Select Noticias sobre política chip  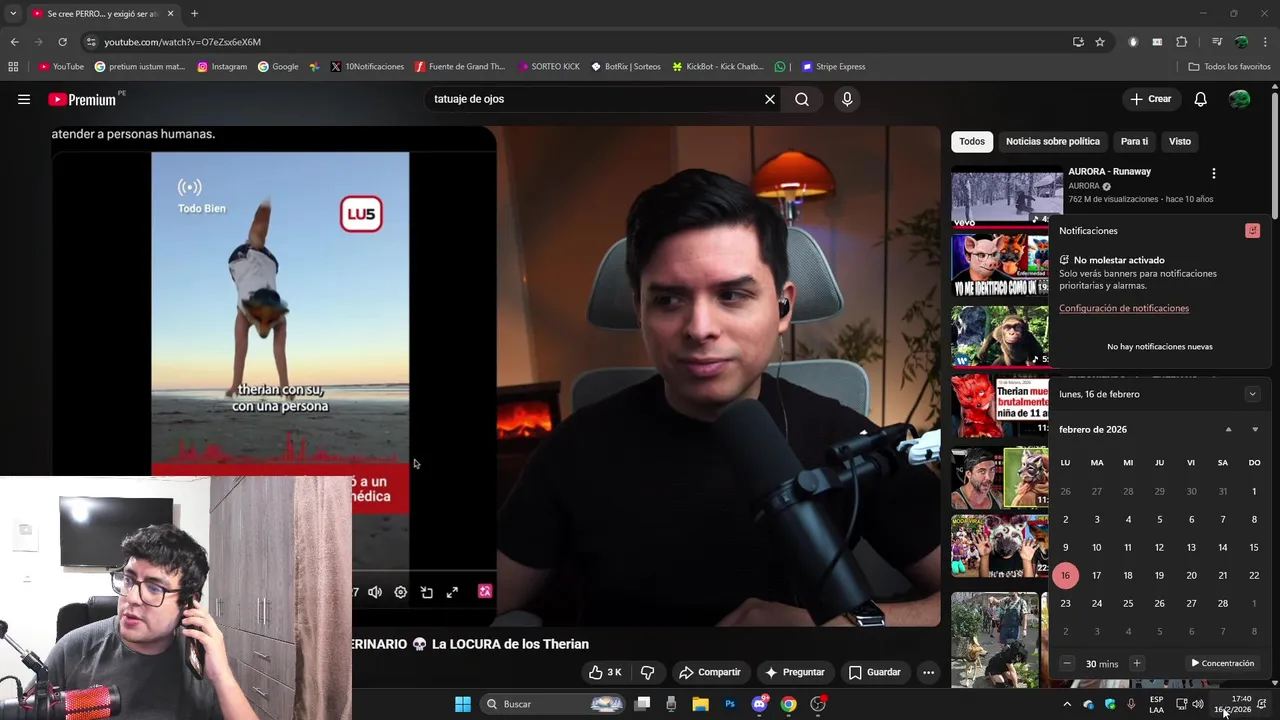(x=1053, y=141)
